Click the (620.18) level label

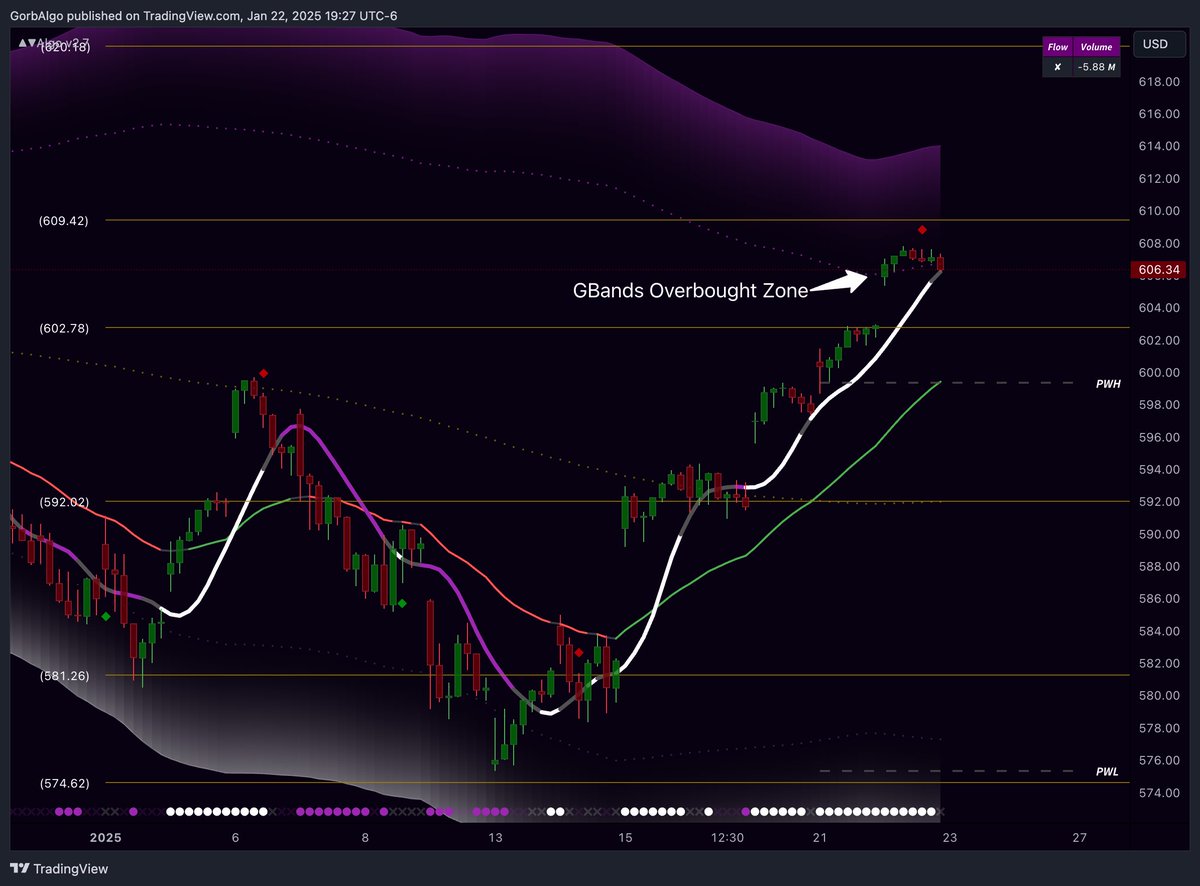pos(64,46)
